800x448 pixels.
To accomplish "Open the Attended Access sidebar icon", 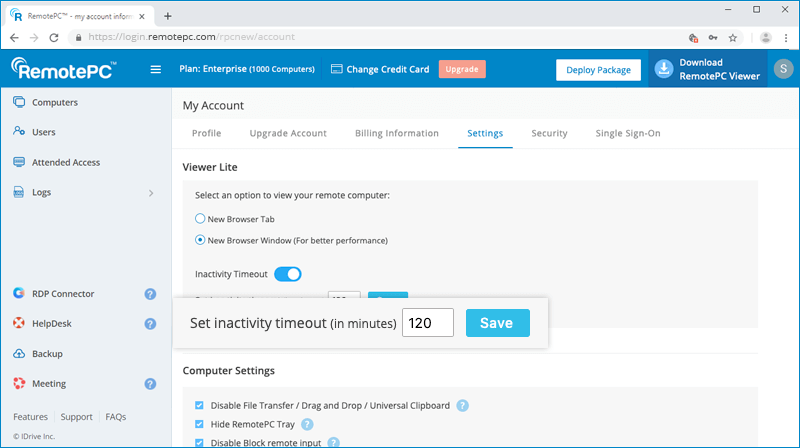I will click(19, 162).
